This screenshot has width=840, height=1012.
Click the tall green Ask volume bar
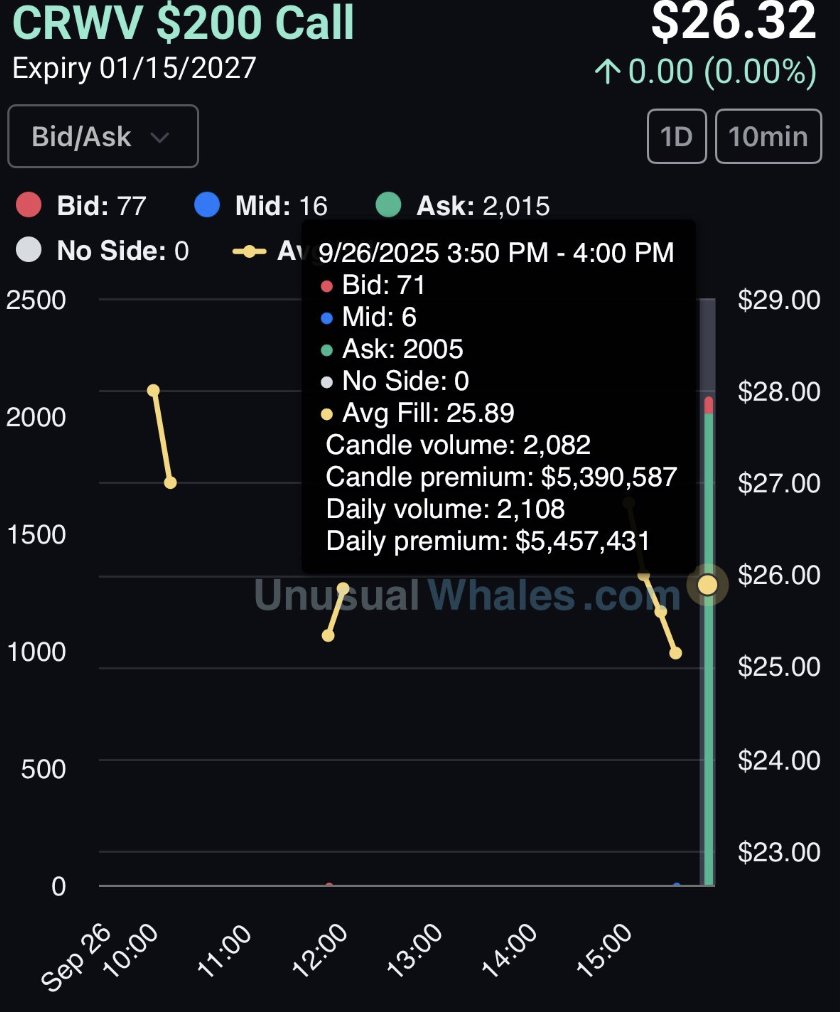(709, 650)
